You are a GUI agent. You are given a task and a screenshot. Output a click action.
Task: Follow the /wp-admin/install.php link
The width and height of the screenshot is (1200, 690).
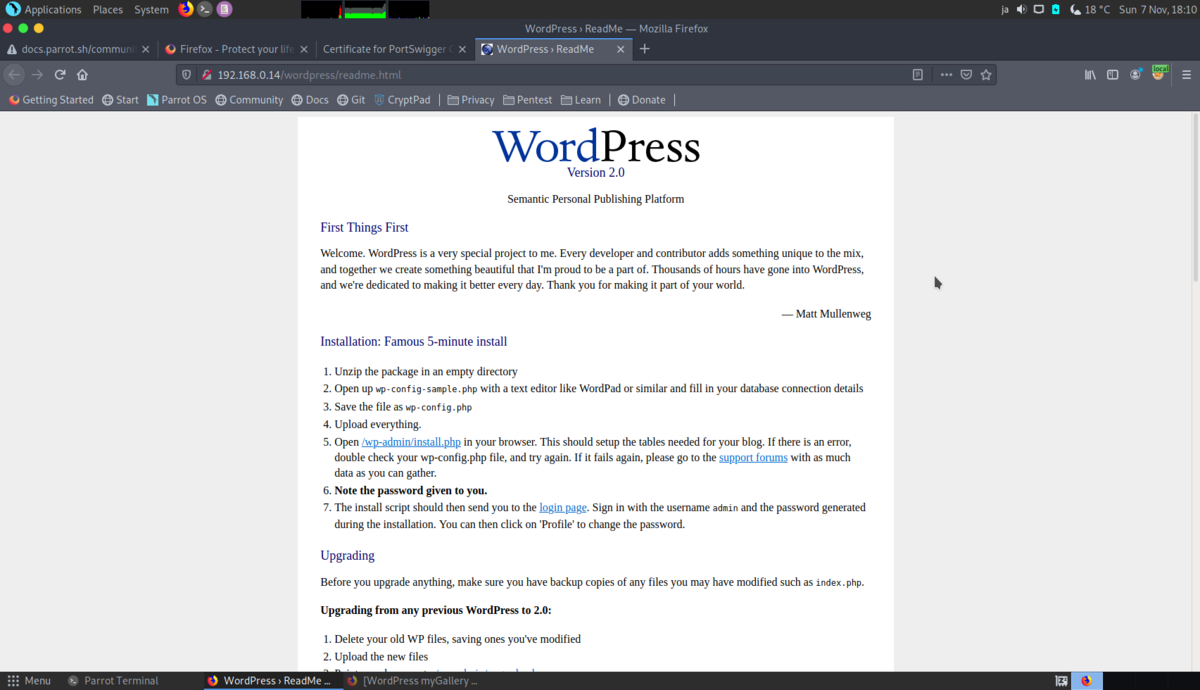point(411,442)
